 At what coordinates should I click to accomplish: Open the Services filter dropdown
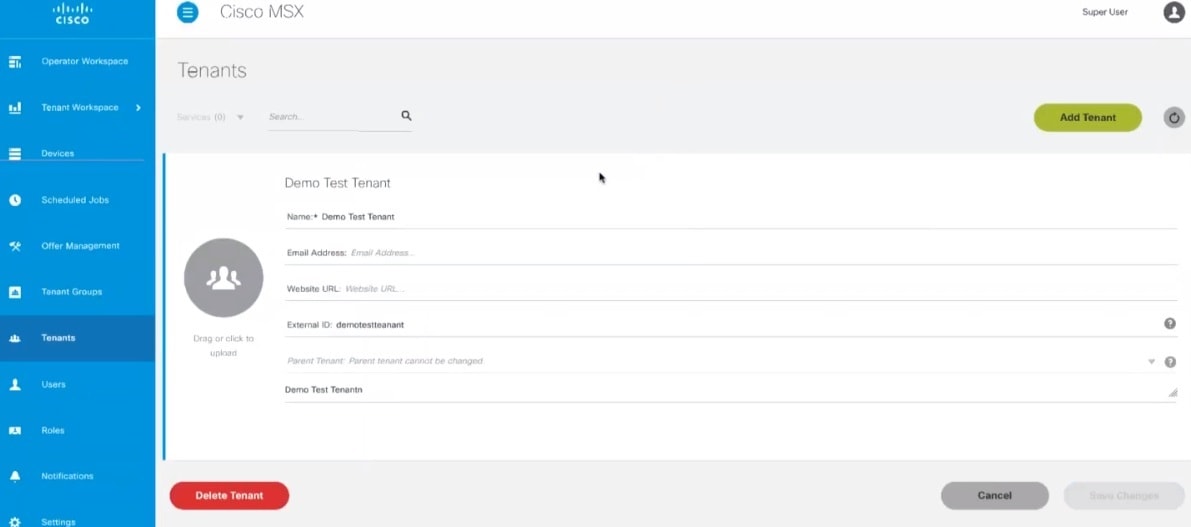[210, 118]
